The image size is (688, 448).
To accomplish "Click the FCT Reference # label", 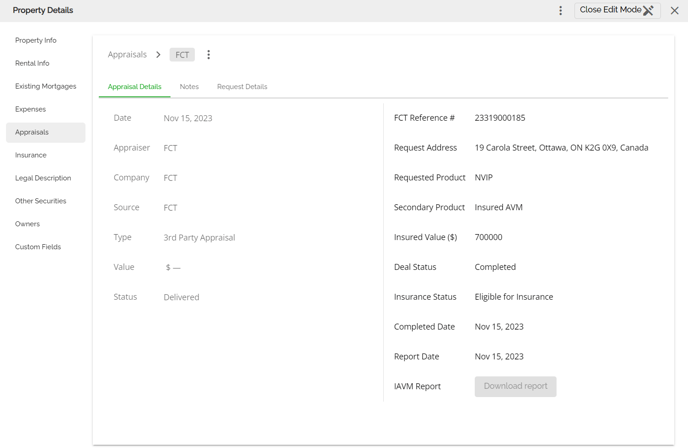I will pyautogui.click(x=424, y=118).
